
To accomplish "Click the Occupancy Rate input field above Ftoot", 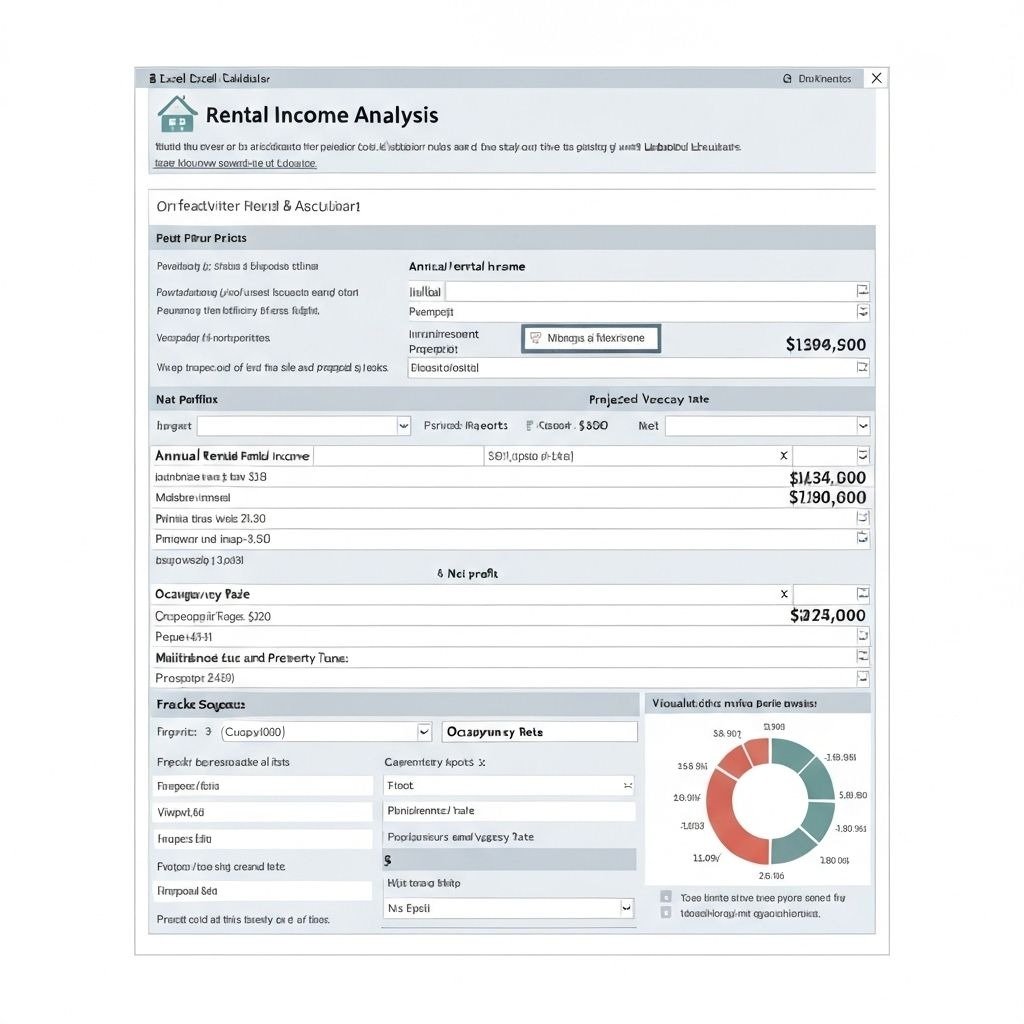I will tap(539, 732).
